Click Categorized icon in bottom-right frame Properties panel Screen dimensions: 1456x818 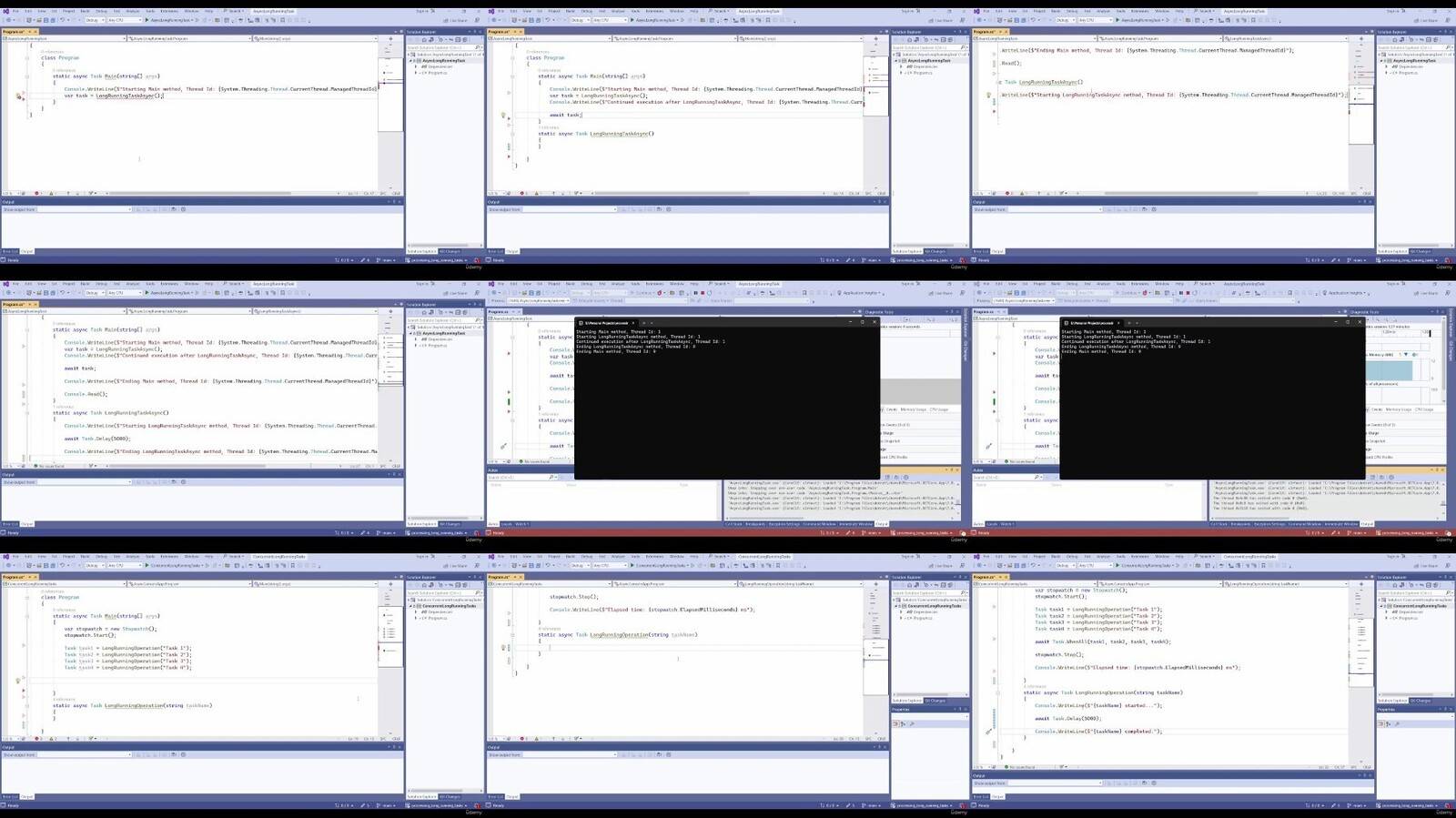[x=1382, y=723]
